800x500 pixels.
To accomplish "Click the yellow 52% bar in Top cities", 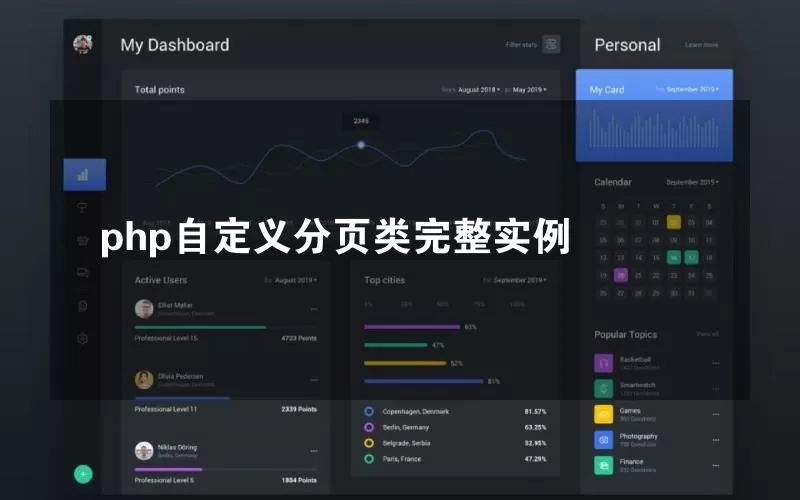I will (x=405, y=363).
